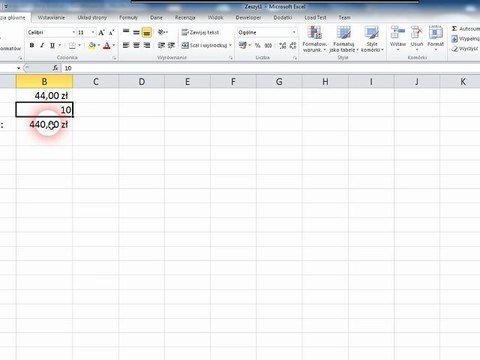Open the Team tab

(344, 18)
